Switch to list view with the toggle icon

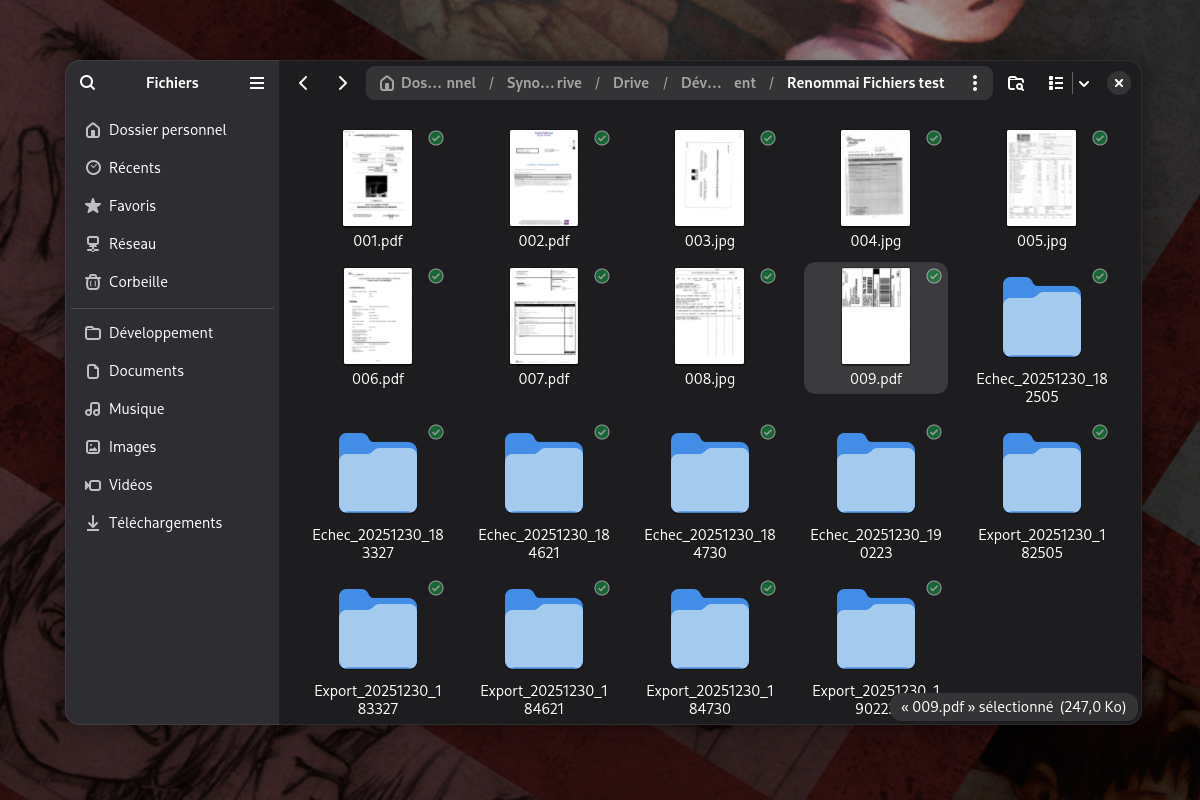point(1055,83)
